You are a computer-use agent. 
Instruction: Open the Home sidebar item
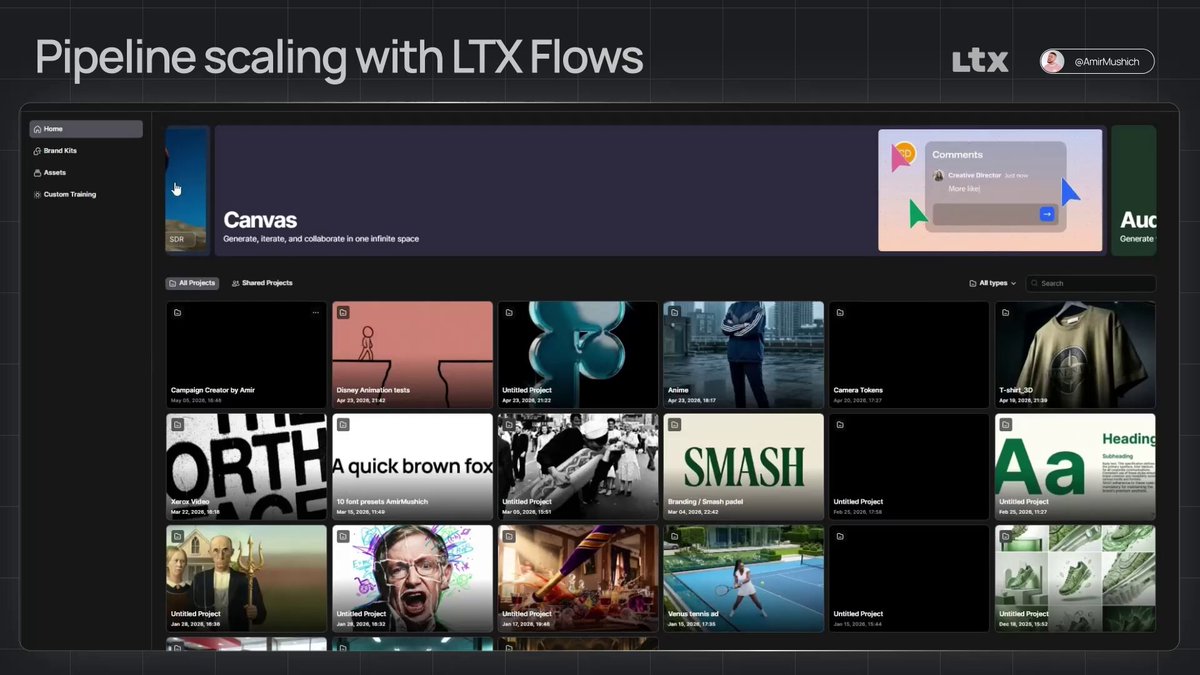tap(86, 129)
